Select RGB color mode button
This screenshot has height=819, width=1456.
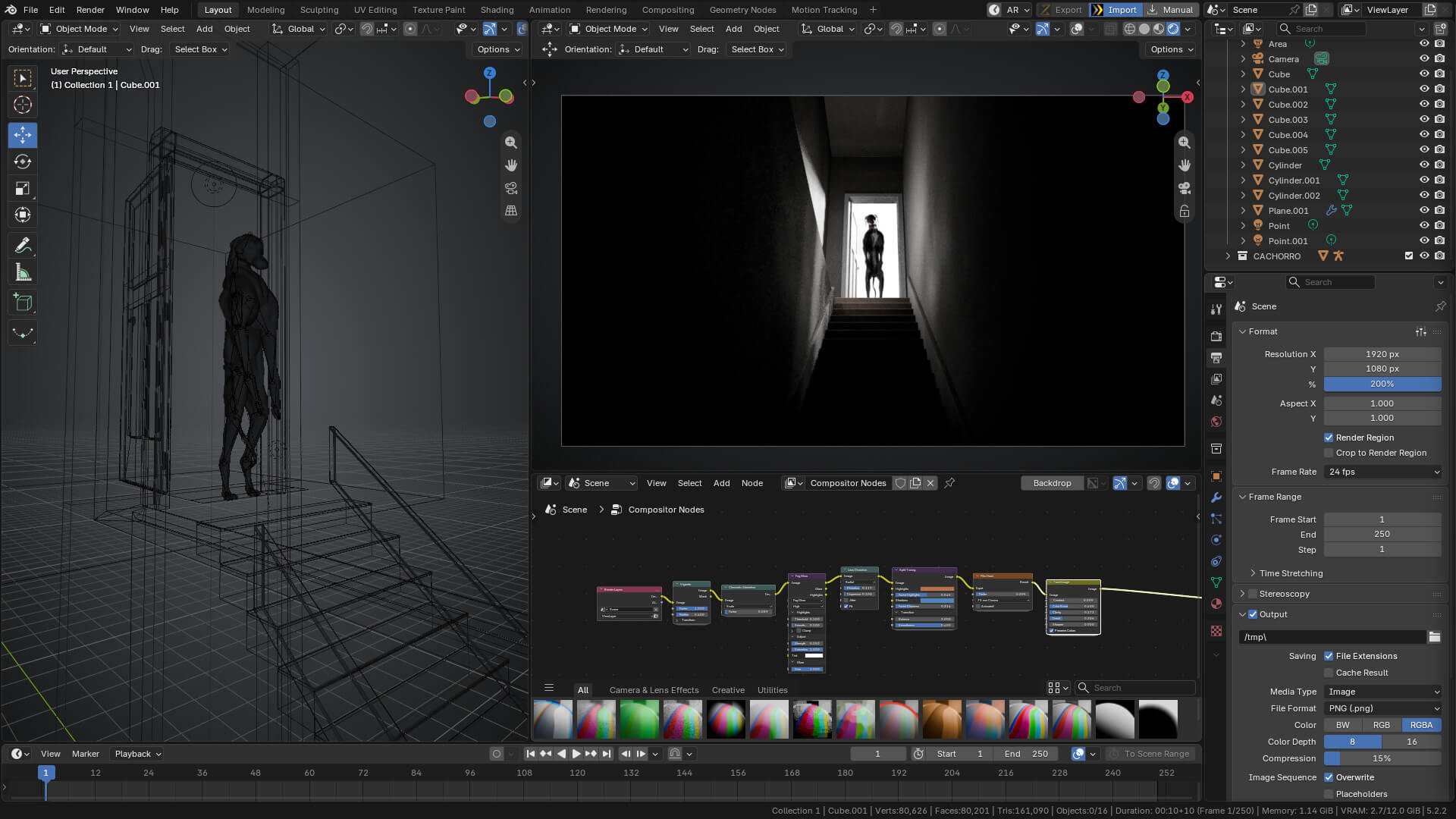1382,725
